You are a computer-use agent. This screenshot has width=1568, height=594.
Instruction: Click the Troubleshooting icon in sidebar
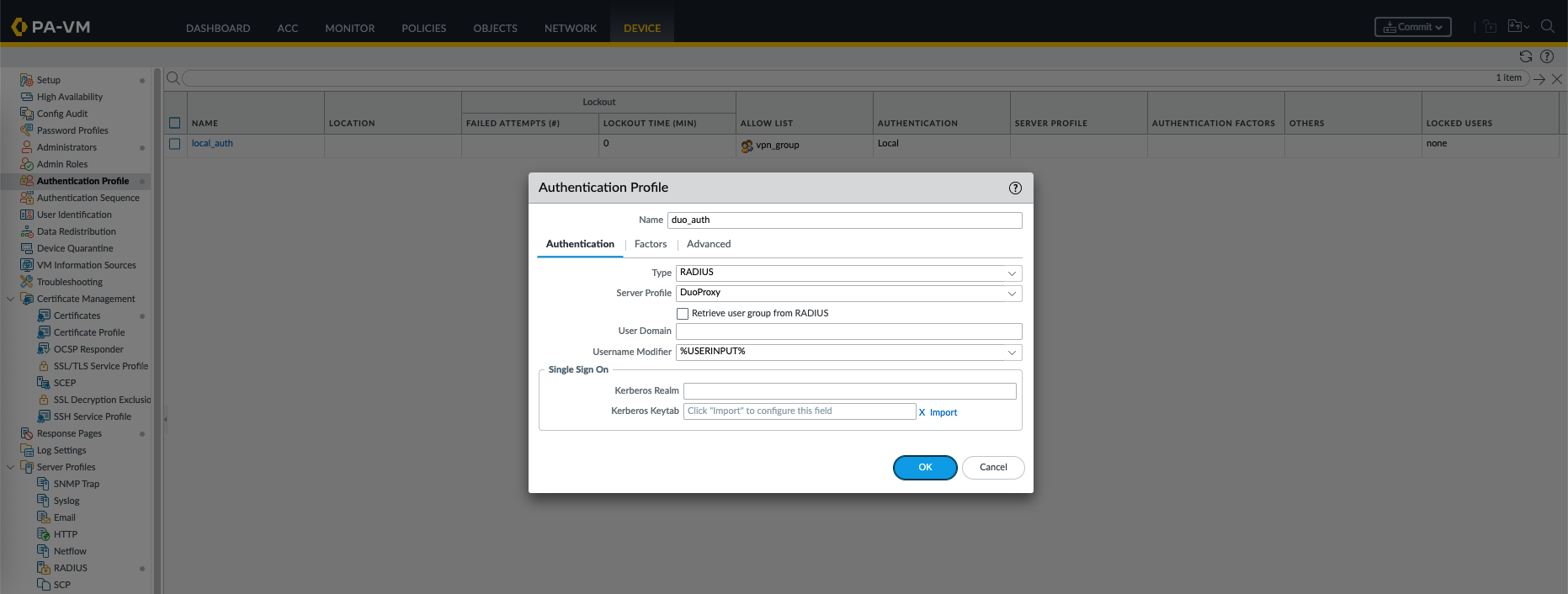[x=27, y=282]
